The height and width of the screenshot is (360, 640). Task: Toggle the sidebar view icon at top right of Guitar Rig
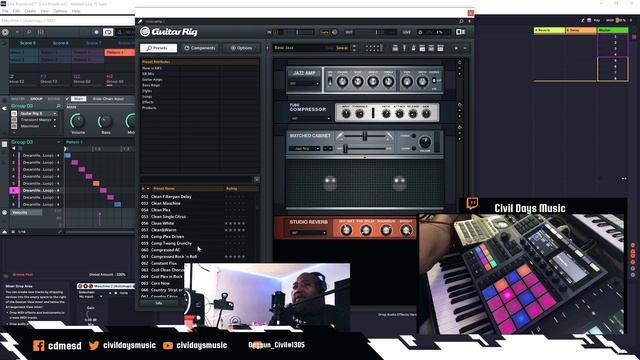point(460,32)
